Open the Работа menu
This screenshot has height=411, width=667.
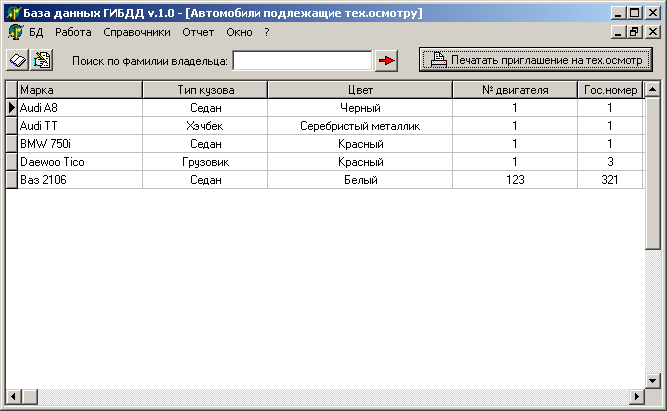coord(73,32)
